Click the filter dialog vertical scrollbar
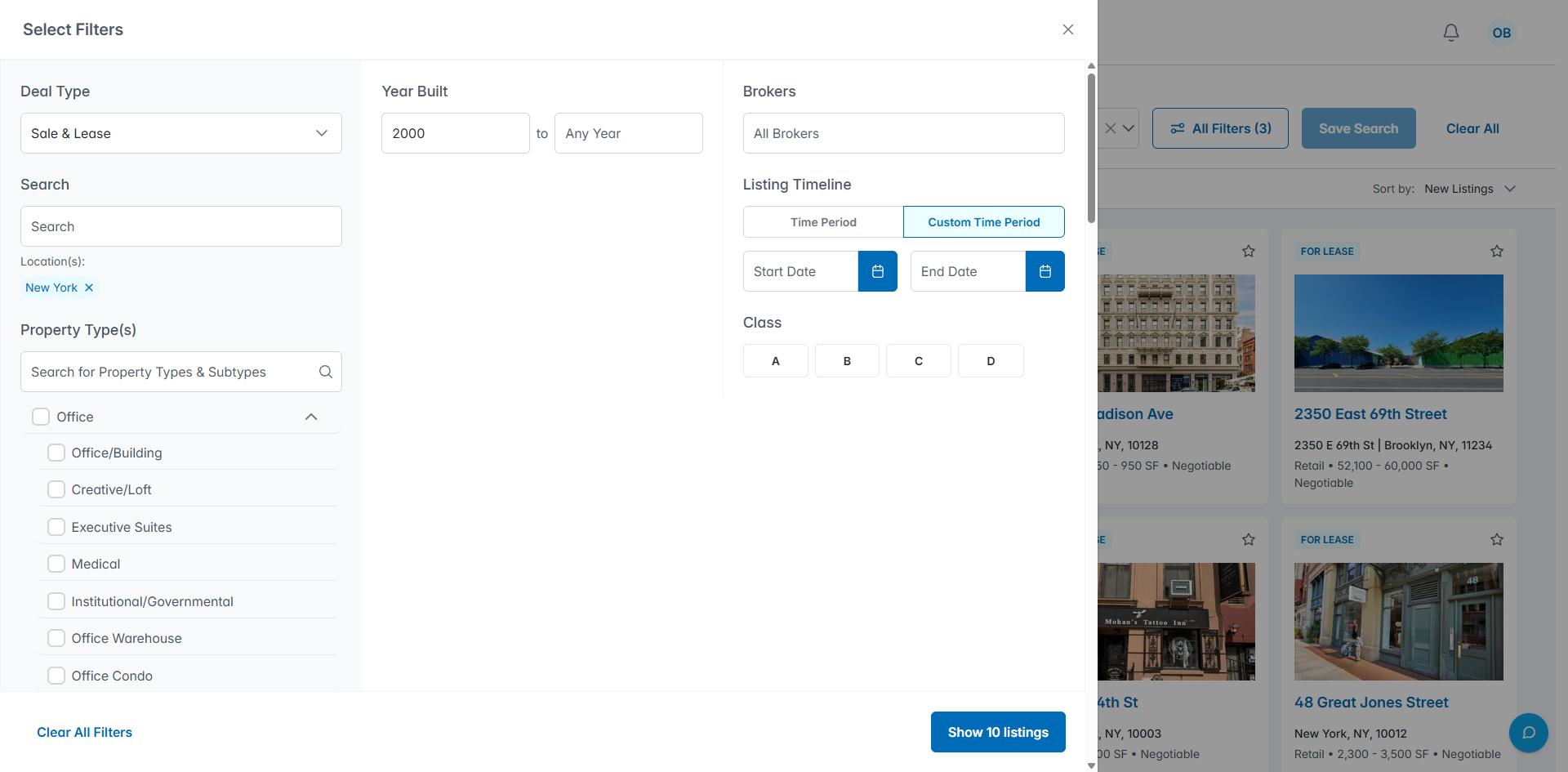The width and height of the screenshot is (1568, 772). coord(1091,149)
